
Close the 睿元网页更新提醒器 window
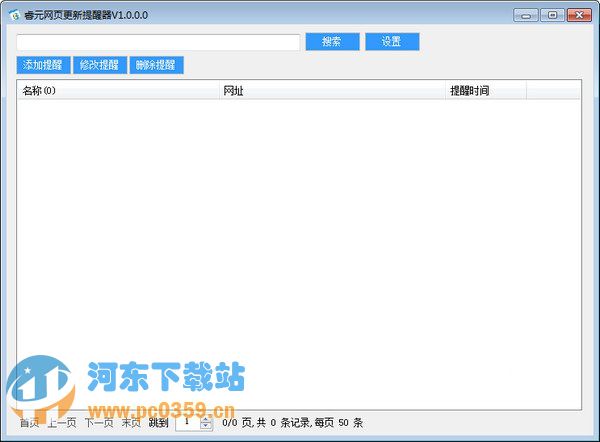coord(579,15)
